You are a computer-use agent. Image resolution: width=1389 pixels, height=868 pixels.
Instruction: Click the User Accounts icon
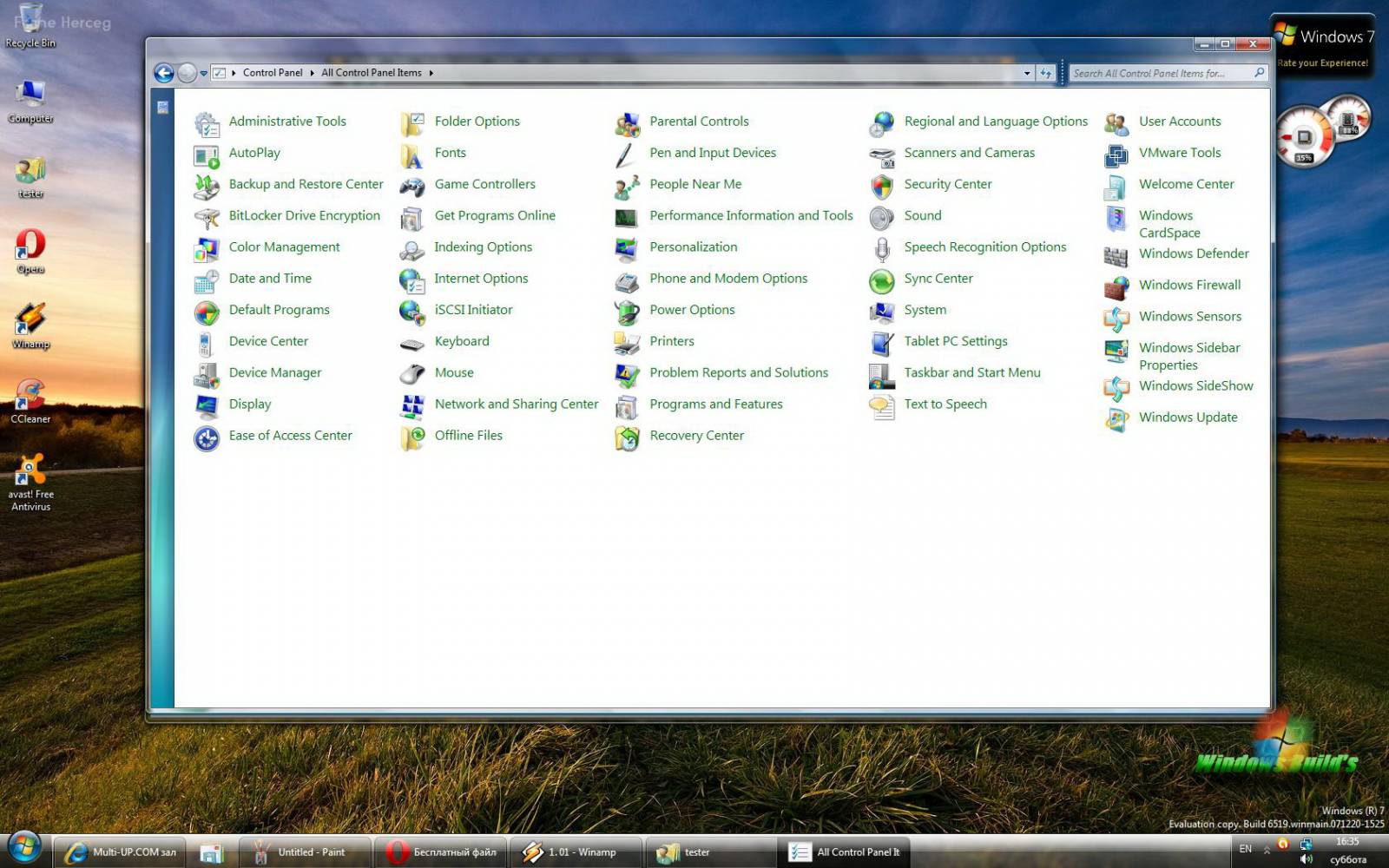point(1116,124)
